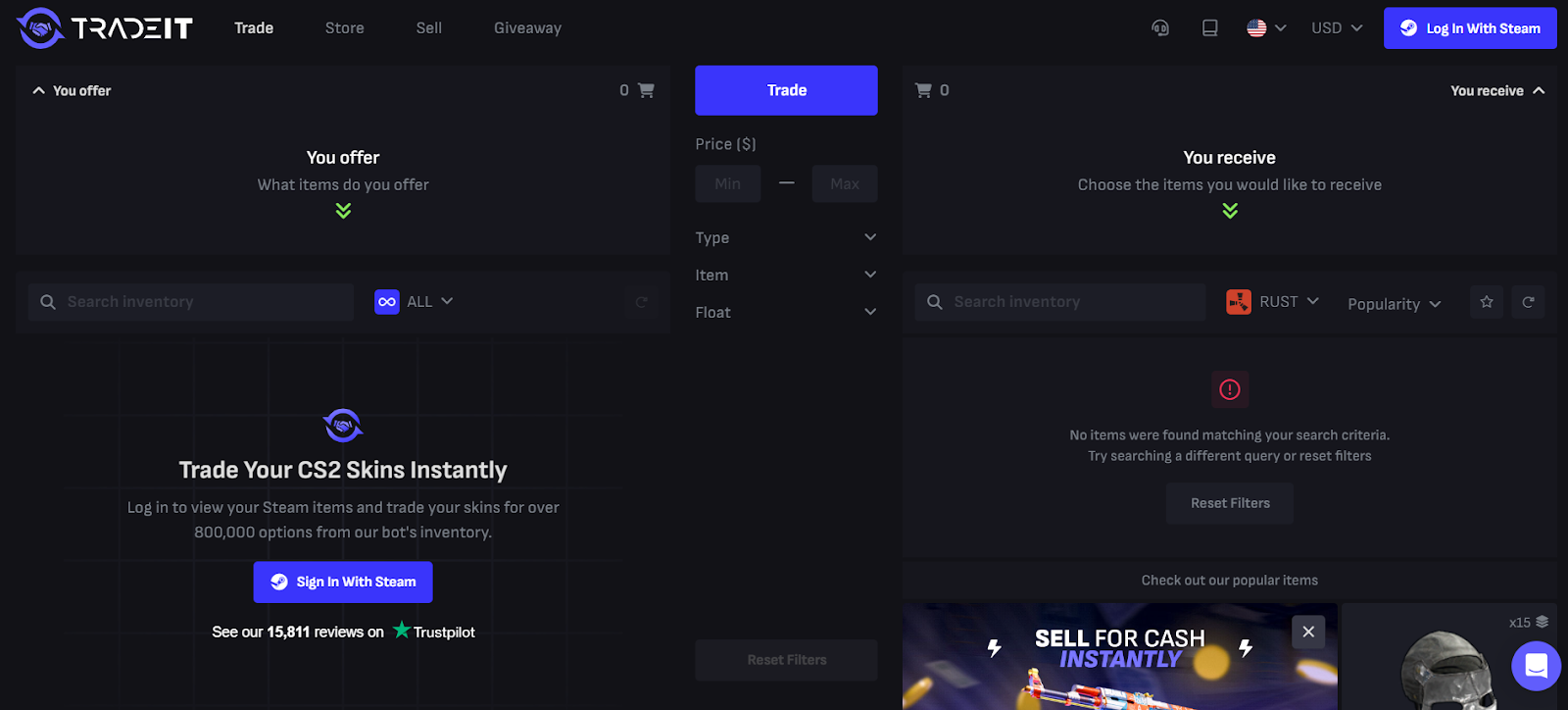Open the Popularity sort dropdown
1568x710 pixels.
tap(1394, 304)
